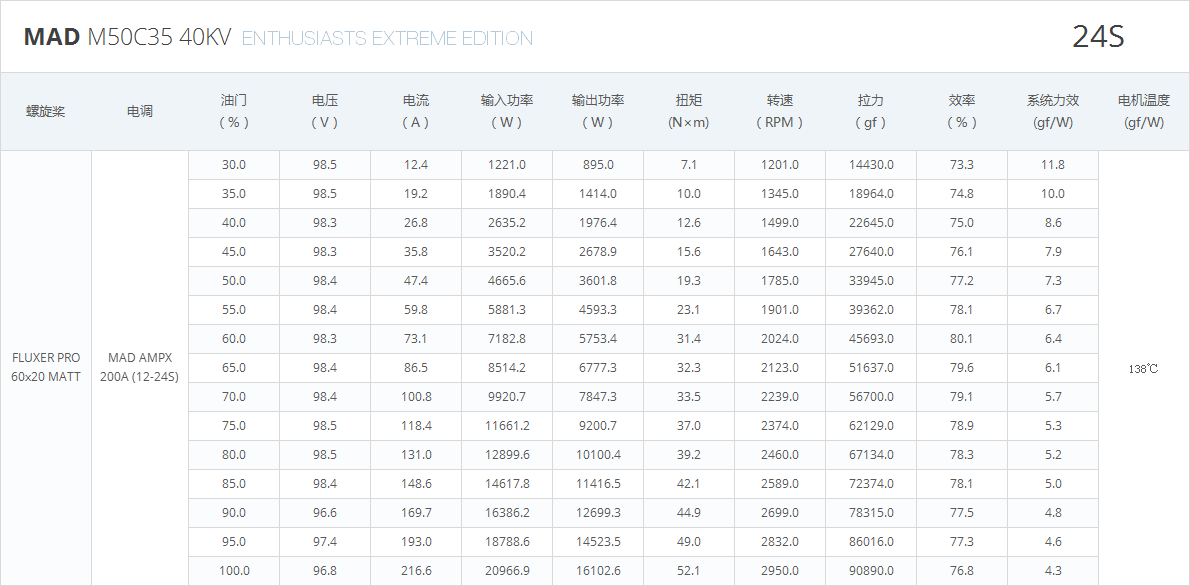
Task: Select throttle value '30.0' in first row
Action: pos(234,165)
